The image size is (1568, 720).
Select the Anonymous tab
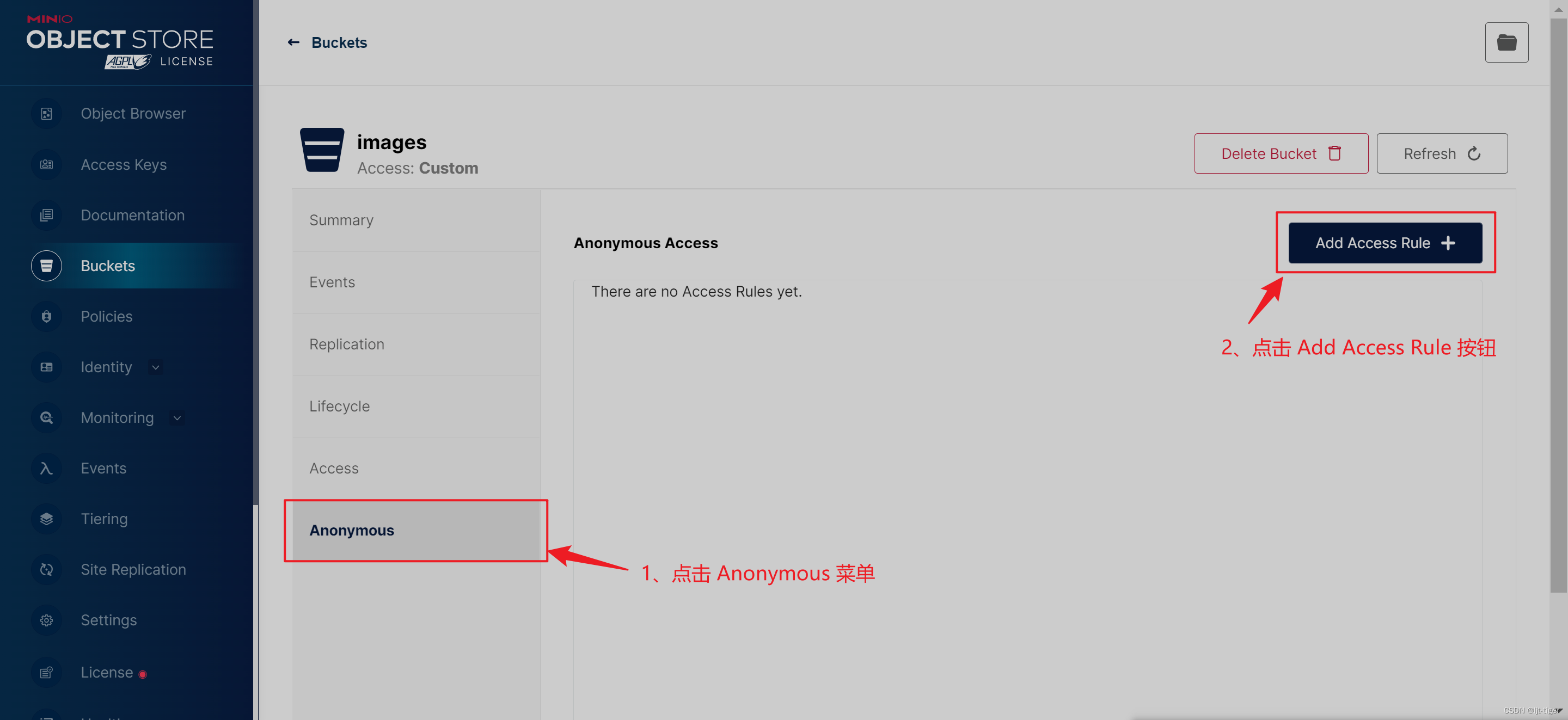[x=416, y=530]
